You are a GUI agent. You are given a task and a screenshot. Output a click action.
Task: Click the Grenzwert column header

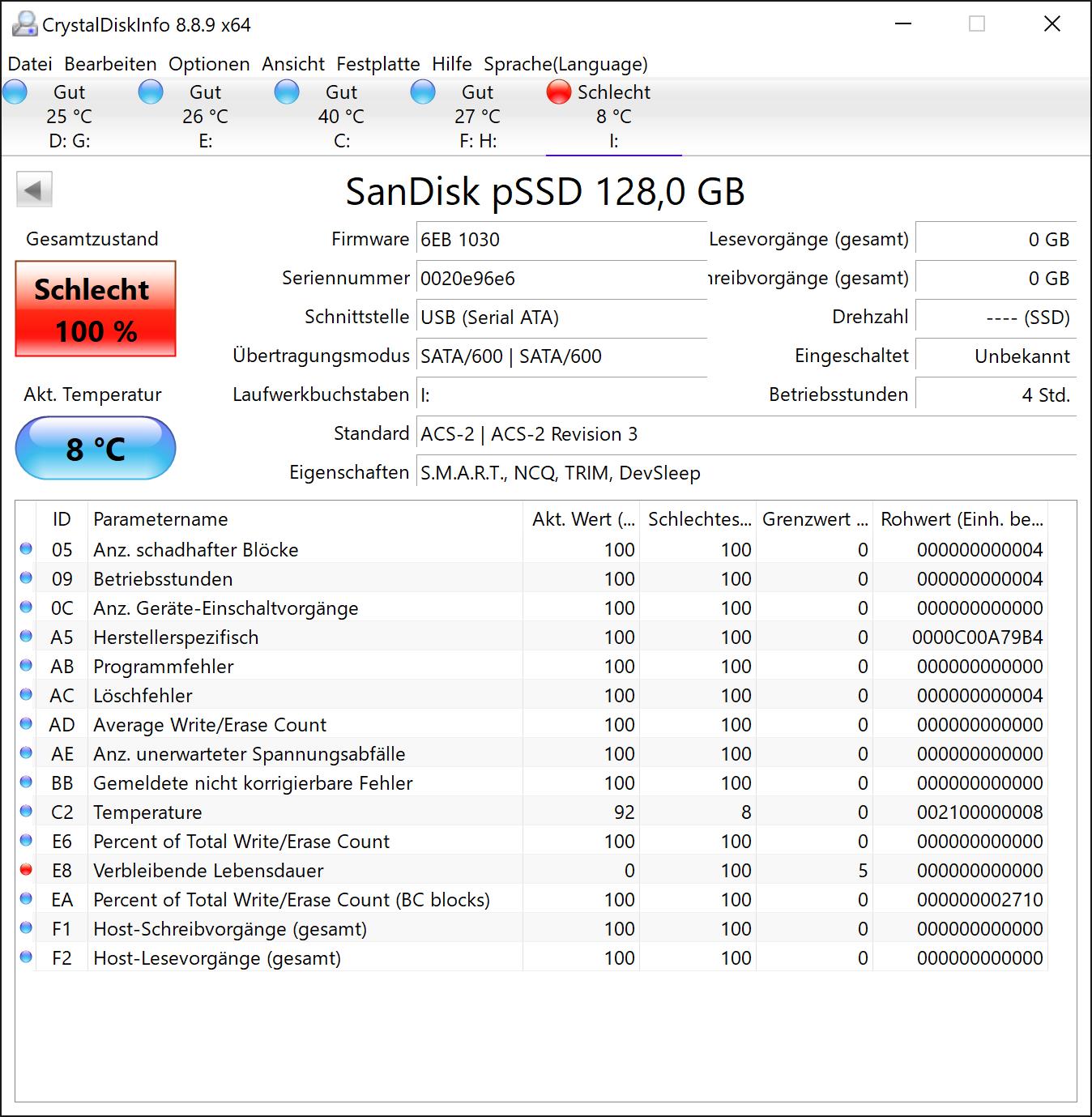(815, 519)
